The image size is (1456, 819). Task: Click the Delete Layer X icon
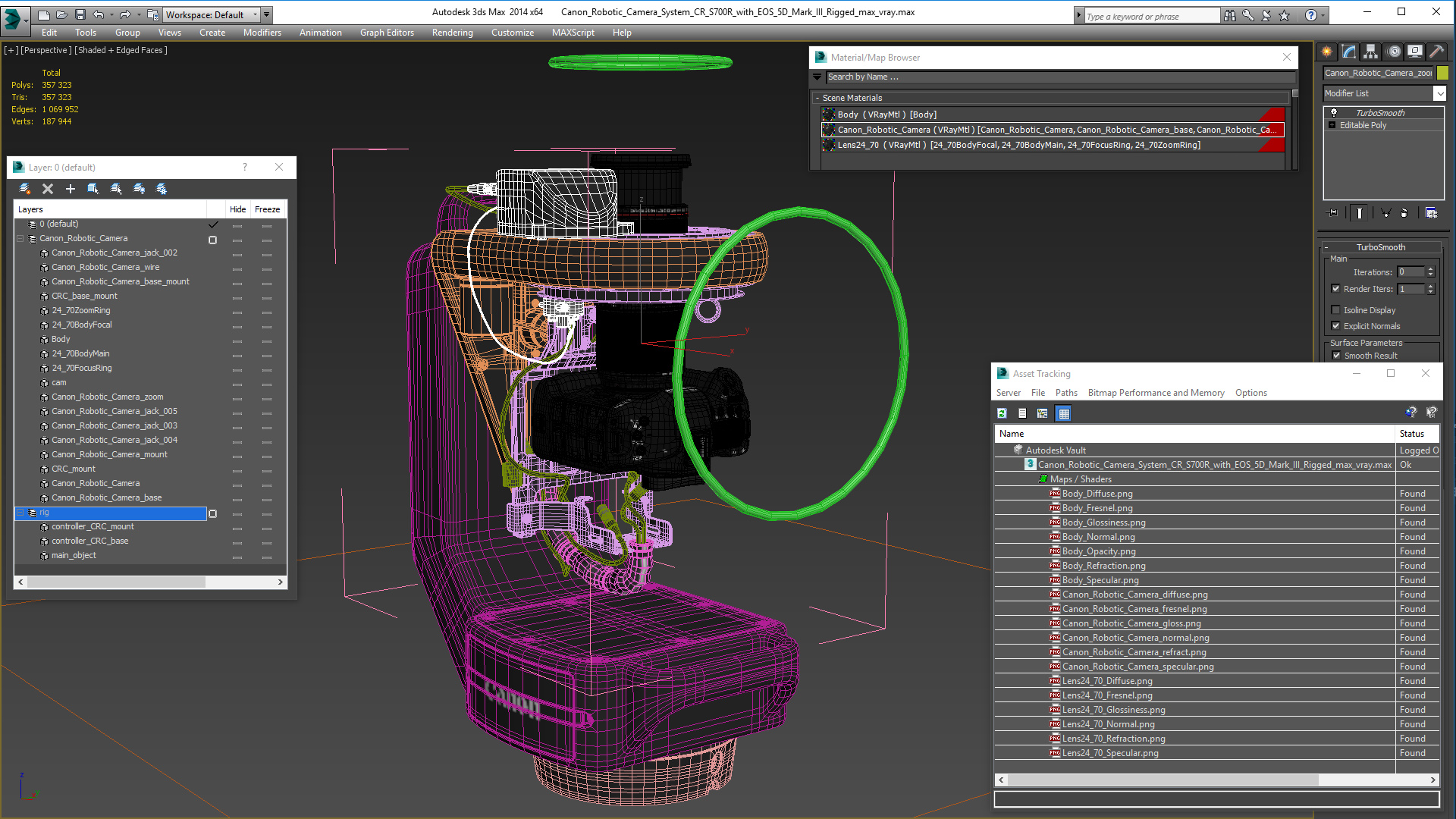coord(48,189)
